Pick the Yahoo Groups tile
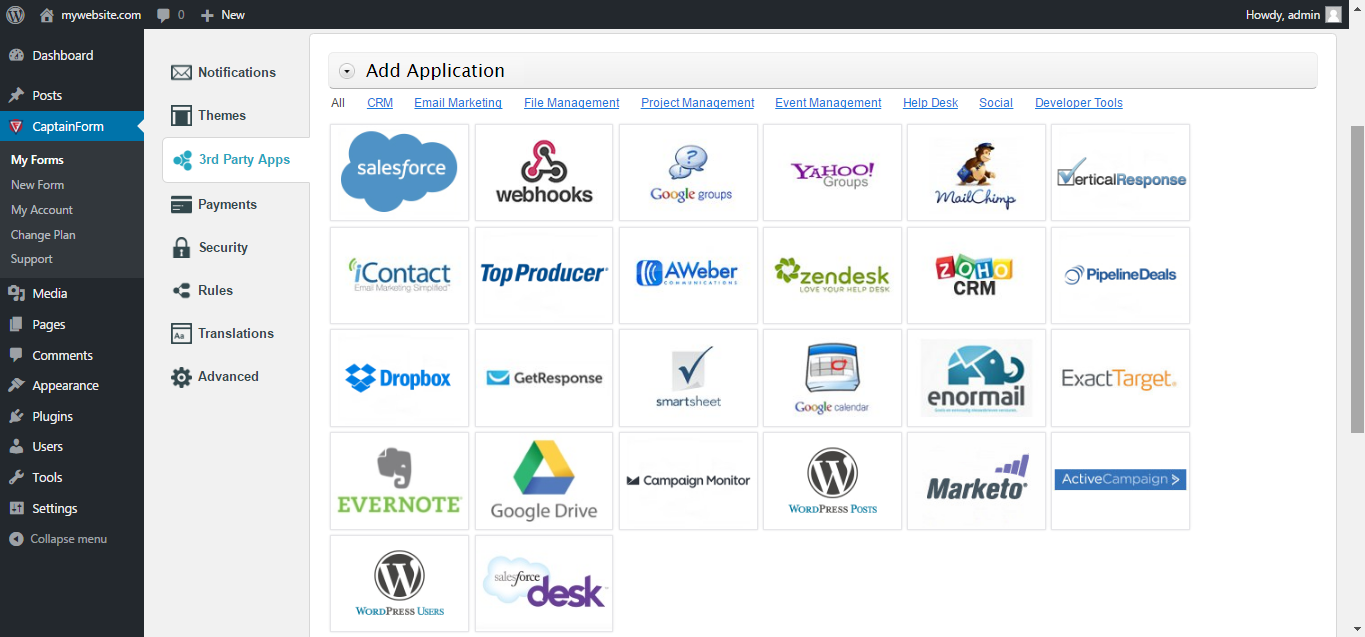Screen dimensions: 1365x637 (832, 172)
